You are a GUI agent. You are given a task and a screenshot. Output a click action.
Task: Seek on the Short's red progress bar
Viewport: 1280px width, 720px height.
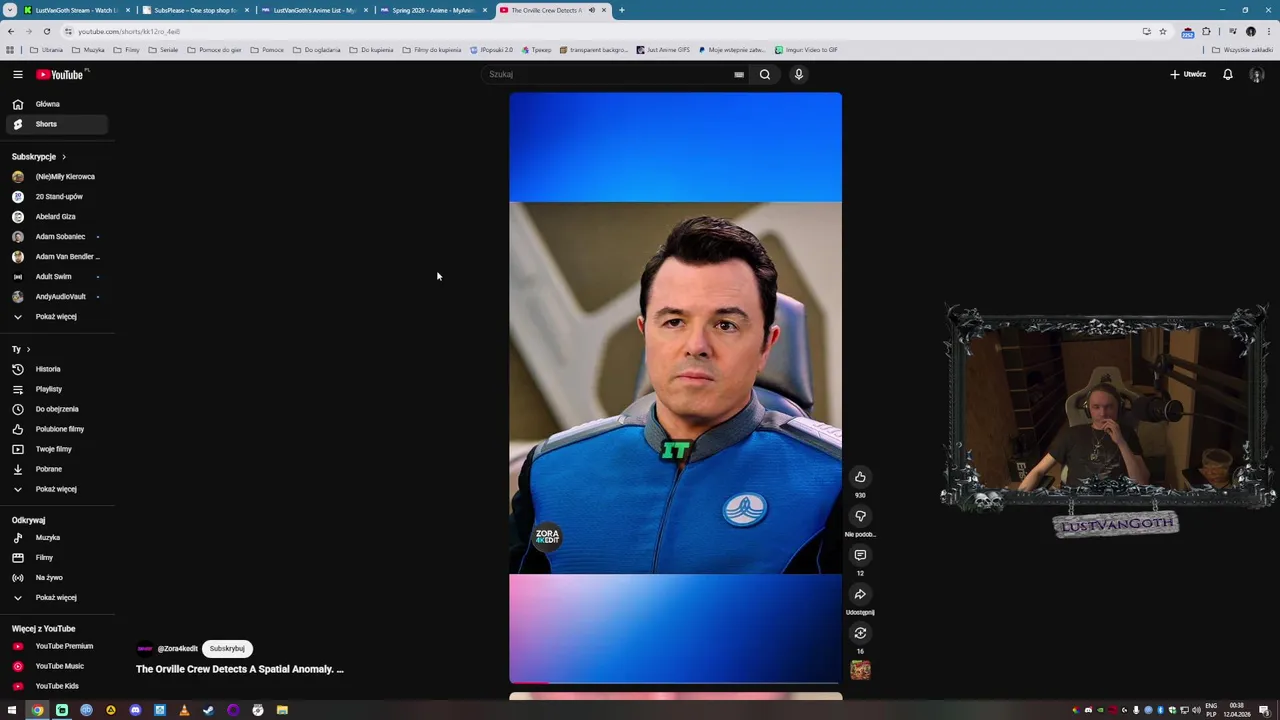pyautogui.click(x=675, y=683)
